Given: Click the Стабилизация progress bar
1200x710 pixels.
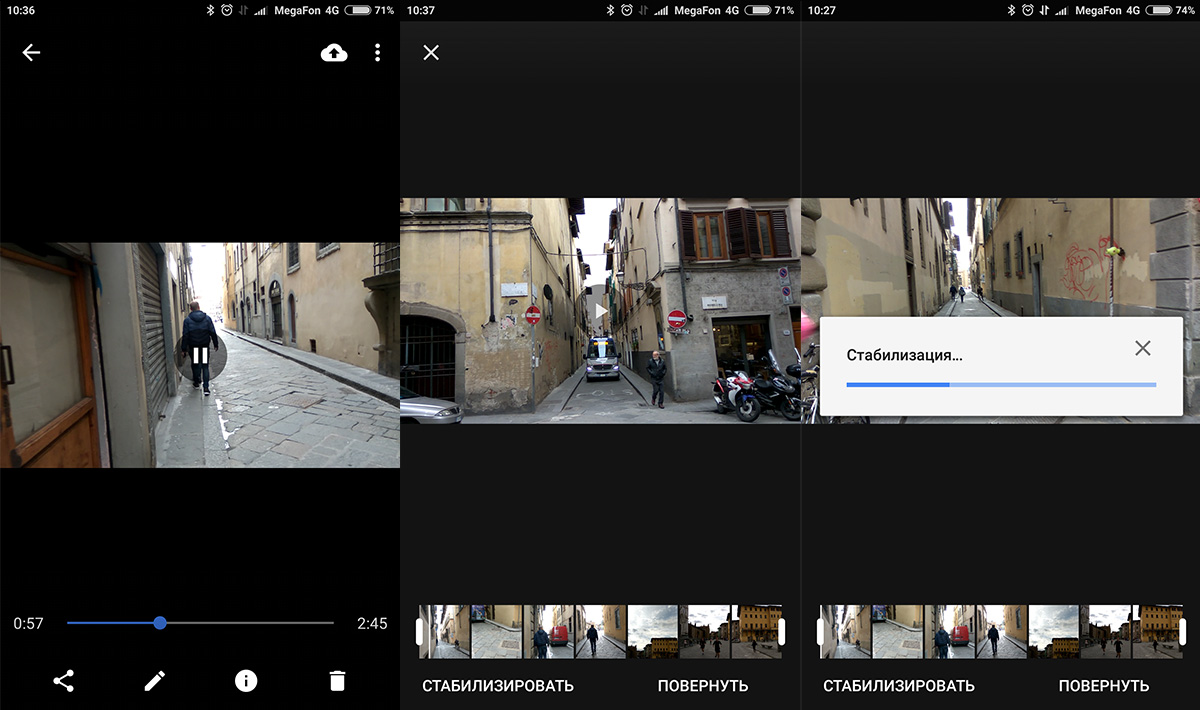Looking at the screenshot, I should point(1001,384).
